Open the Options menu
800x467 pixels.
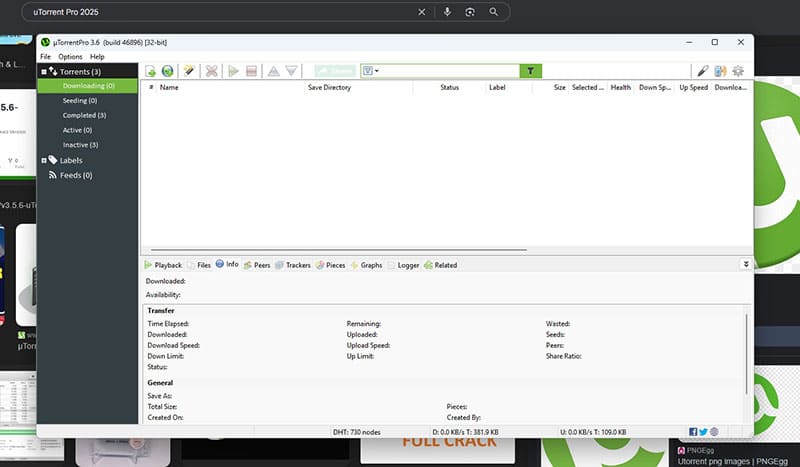pyautogui.click(x=70, y=57)
